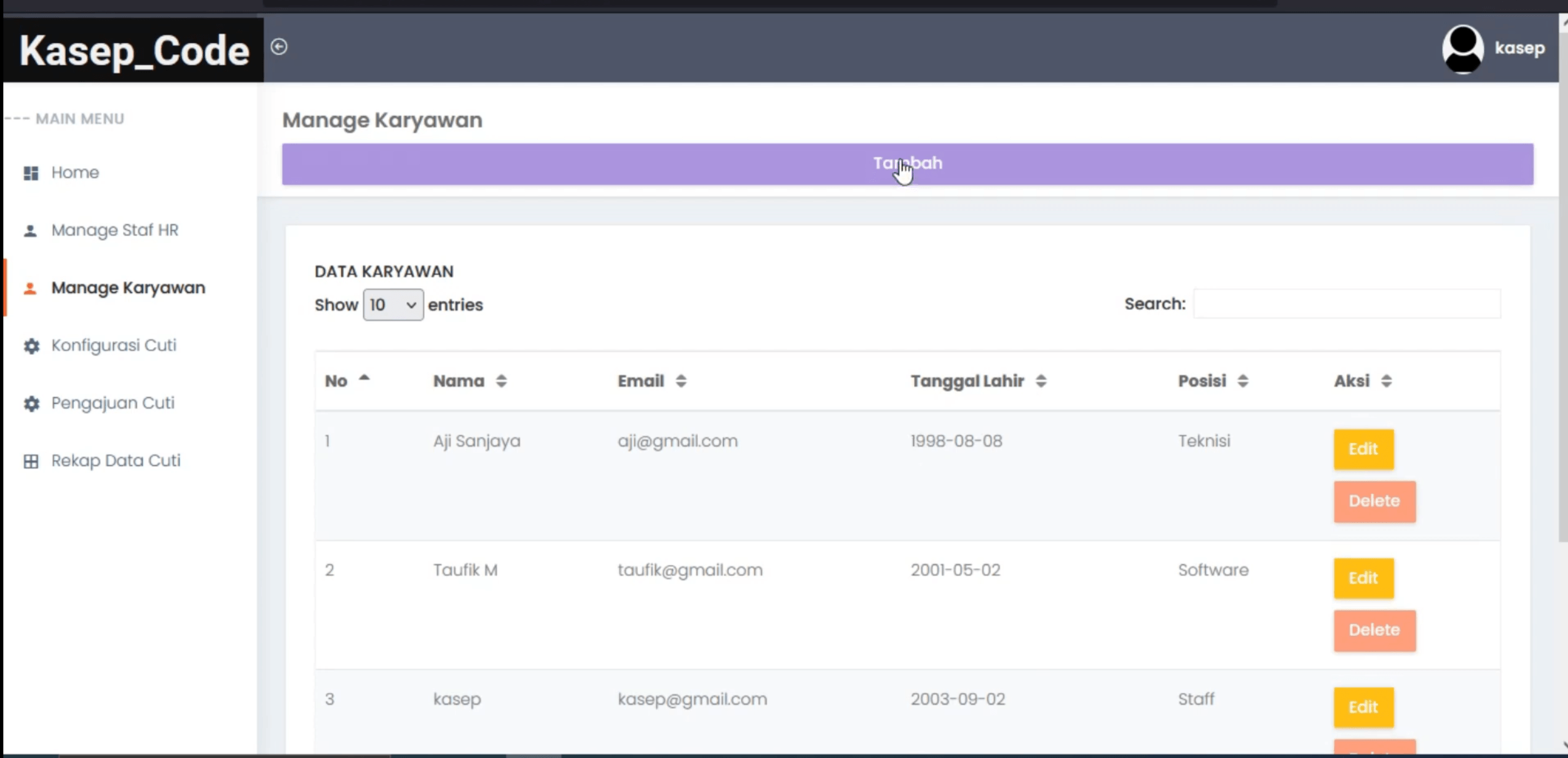Click the DATA KARYAWAN heading
This screenshot has width=1568, height=758.
click(x=384, y=272)
